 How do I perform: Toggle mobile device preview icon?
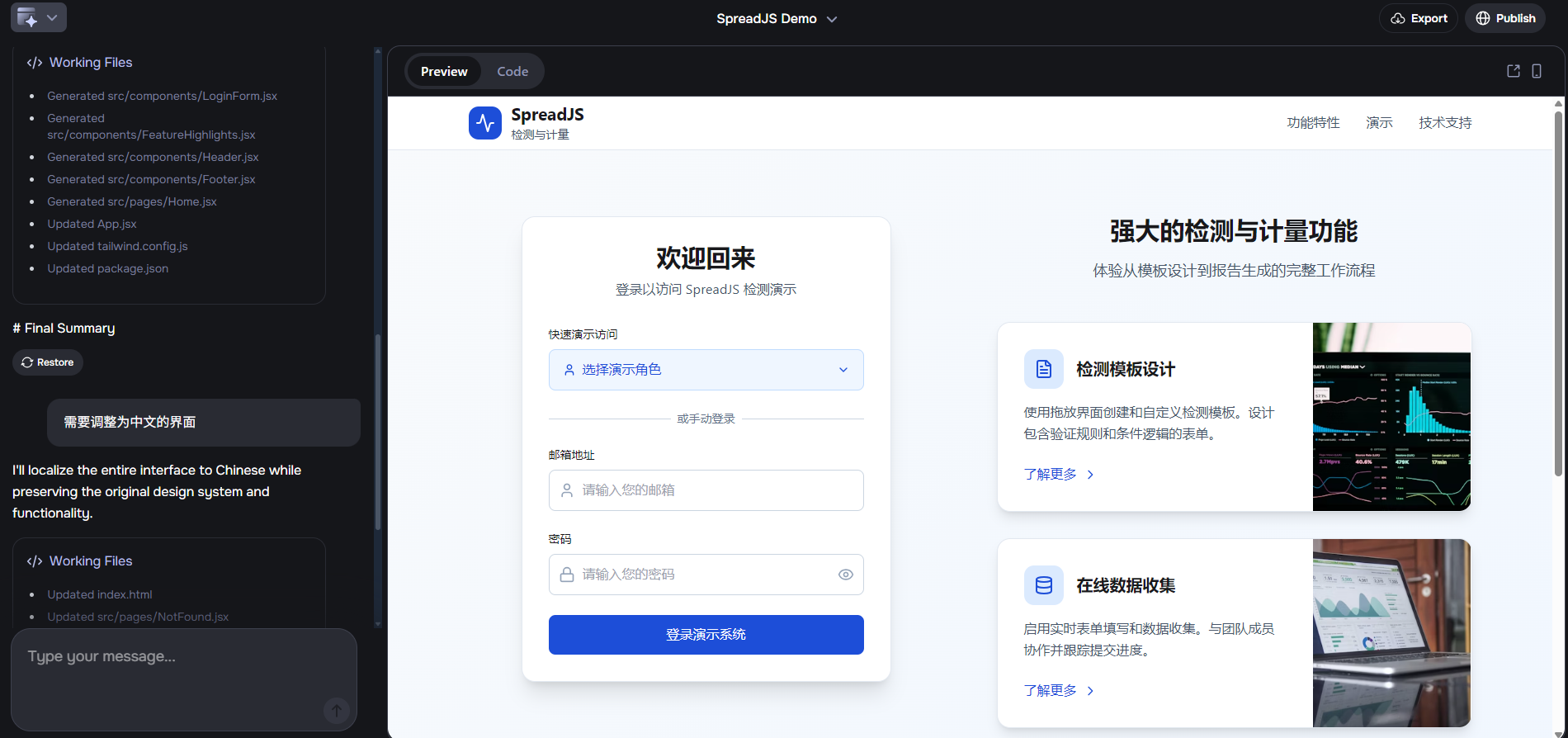point(1537,71)
